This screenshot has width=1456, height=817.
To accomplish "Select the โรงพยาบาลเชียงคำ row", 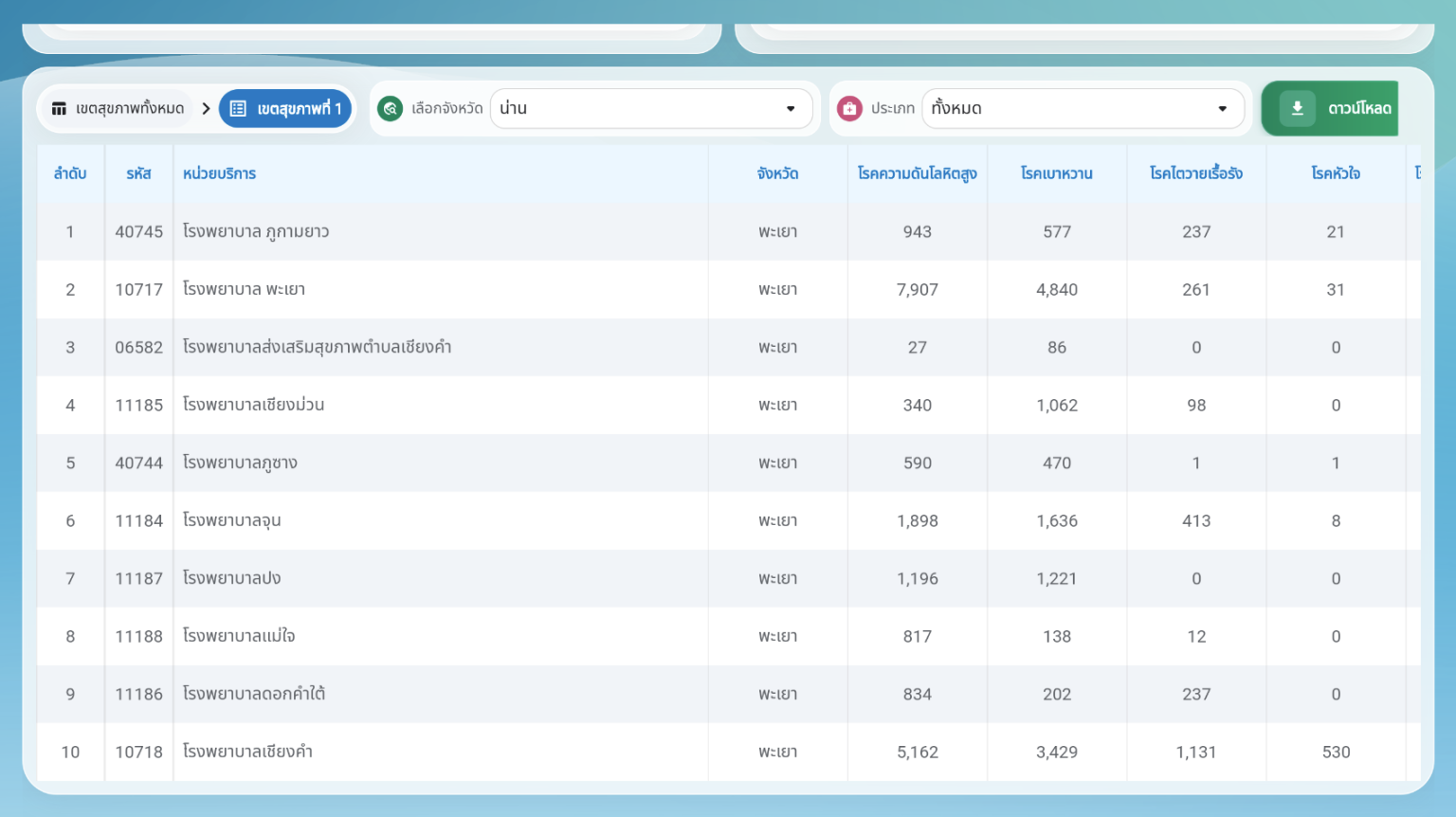I will pos(247,753).
